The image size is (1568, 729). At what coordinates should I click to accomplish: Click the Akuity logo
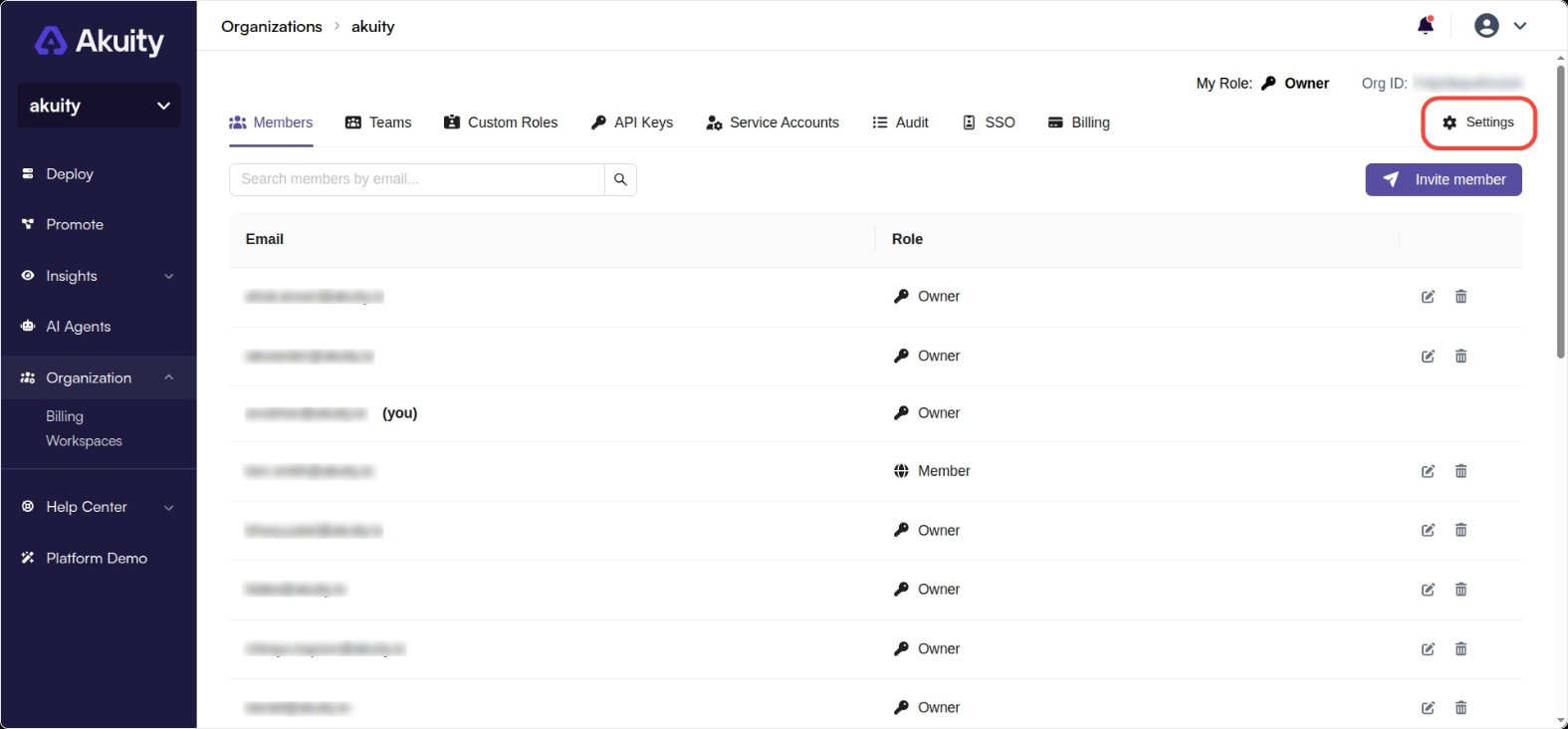coord(99,41)
